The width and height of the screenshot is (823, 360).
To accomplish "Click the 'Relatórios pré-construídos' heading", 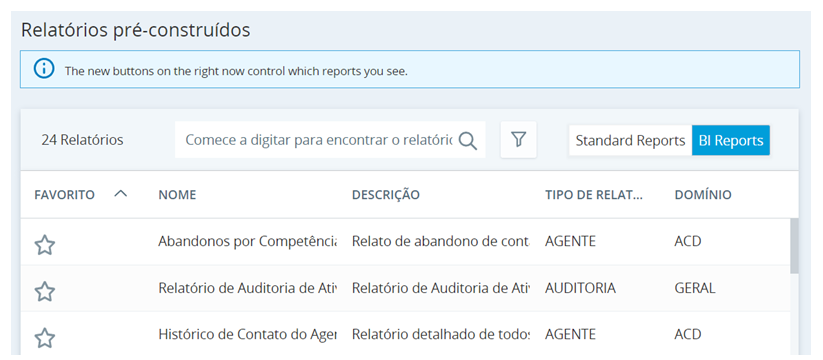I will [x=135, y=30].
